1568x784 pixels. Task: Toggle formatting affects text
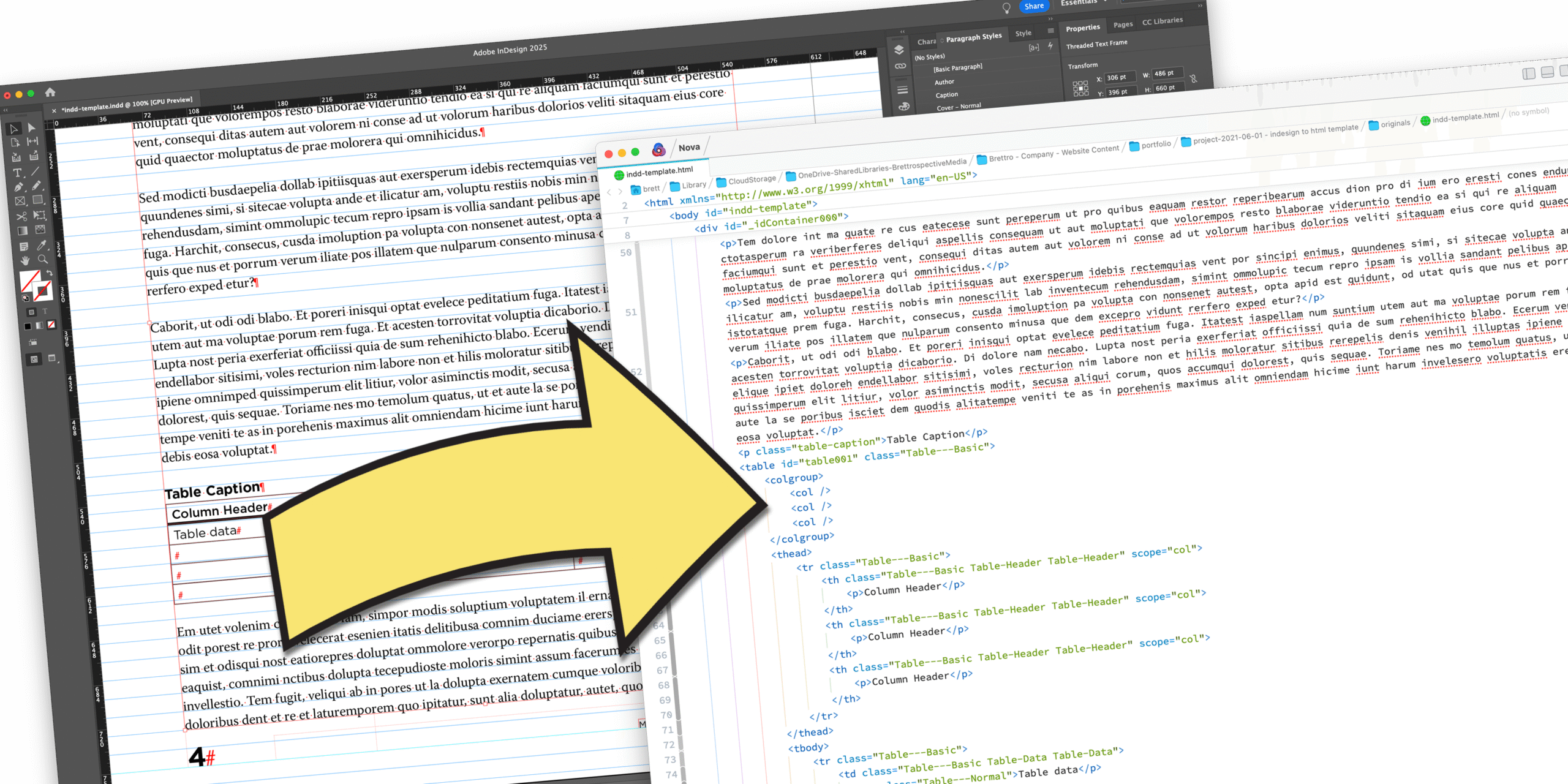45,311
